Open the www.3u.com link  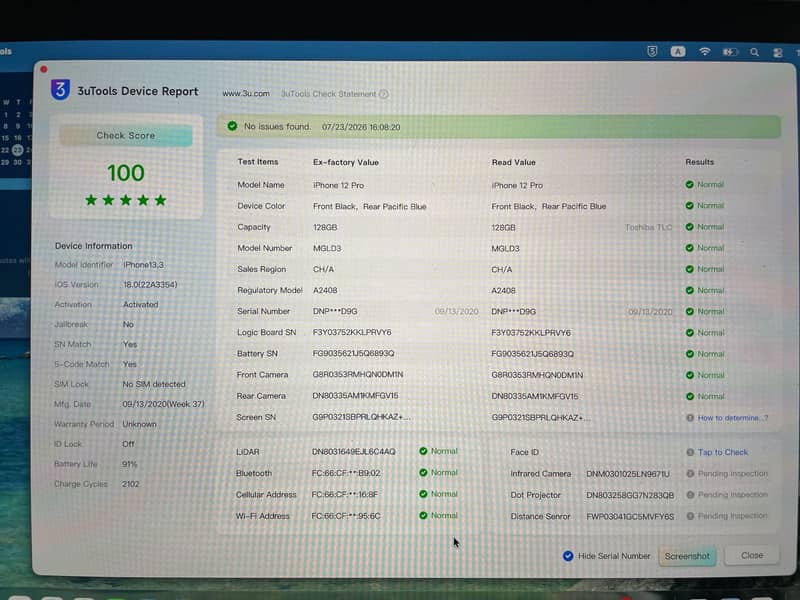[x=245, y=94]
